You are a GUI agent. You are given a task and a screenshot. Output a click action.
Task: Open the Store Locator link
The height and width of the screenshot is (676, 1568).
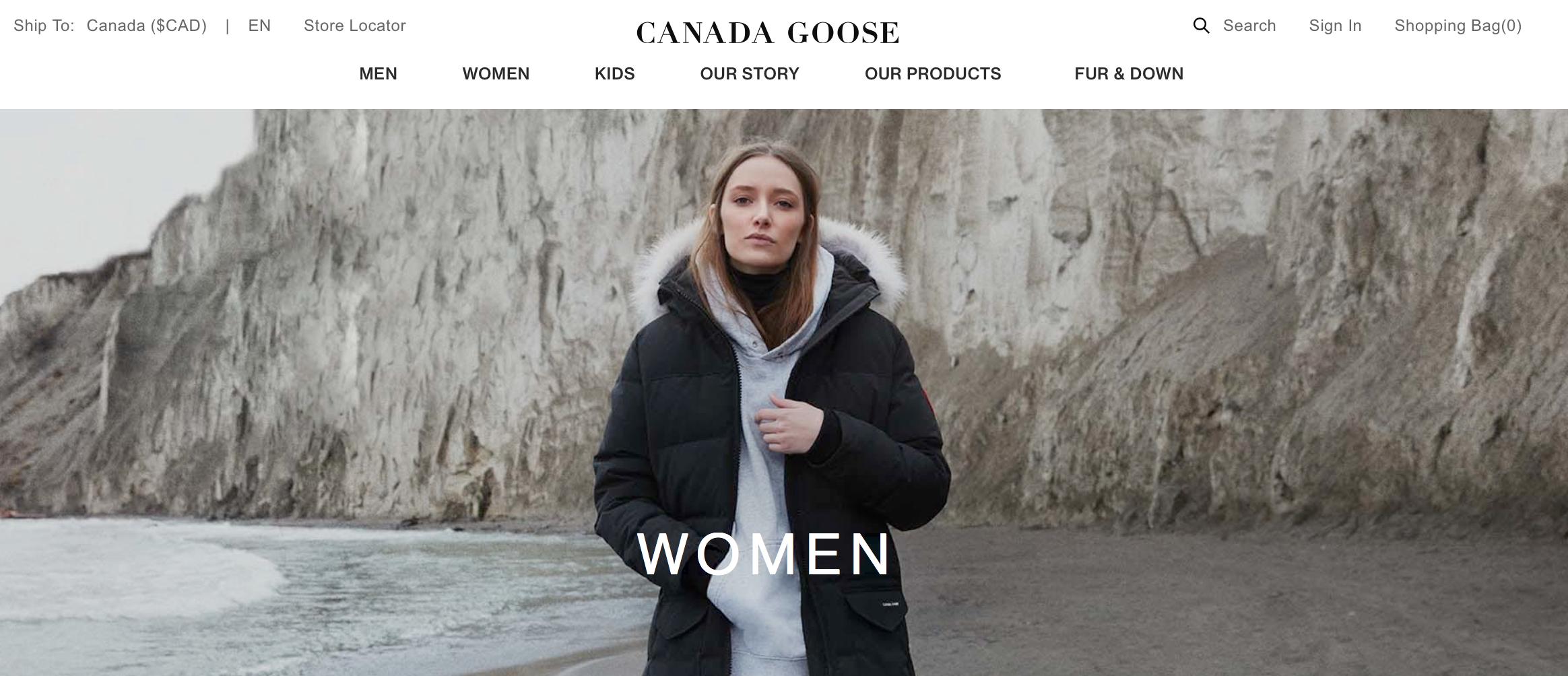point(355,26)
